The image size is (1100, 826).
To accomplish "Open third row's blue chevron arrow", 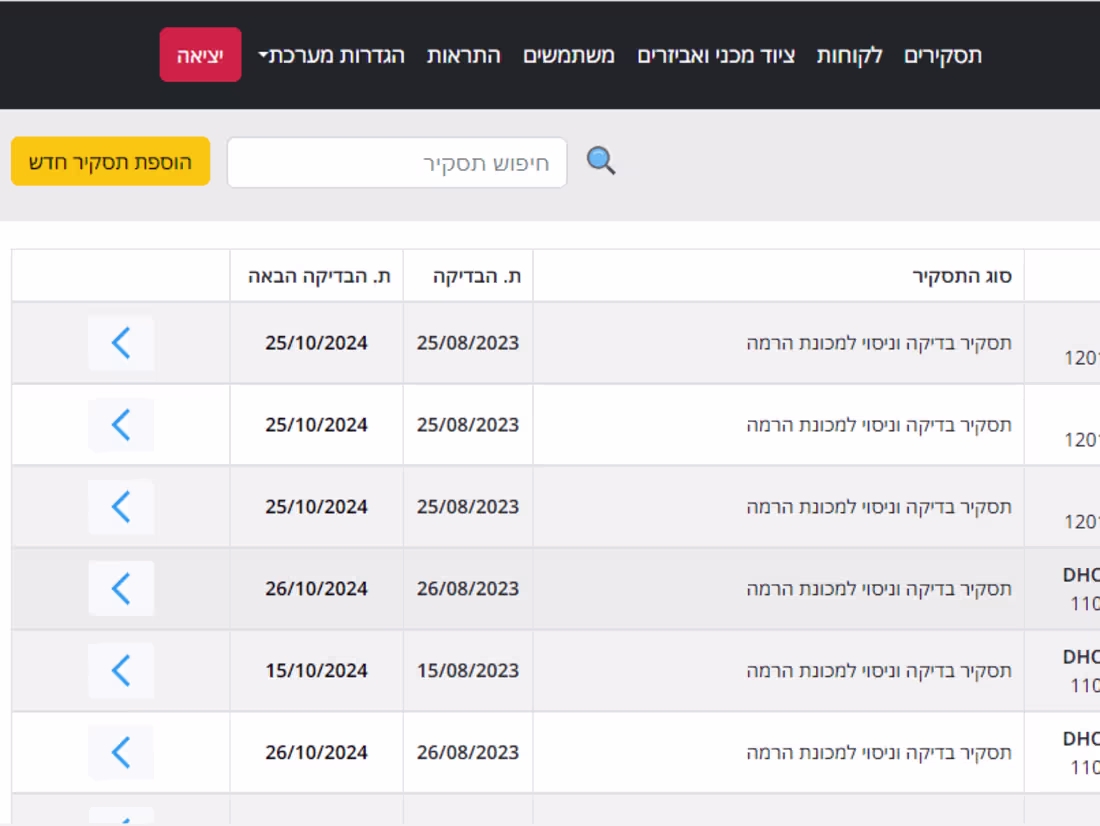I will 121,507.
